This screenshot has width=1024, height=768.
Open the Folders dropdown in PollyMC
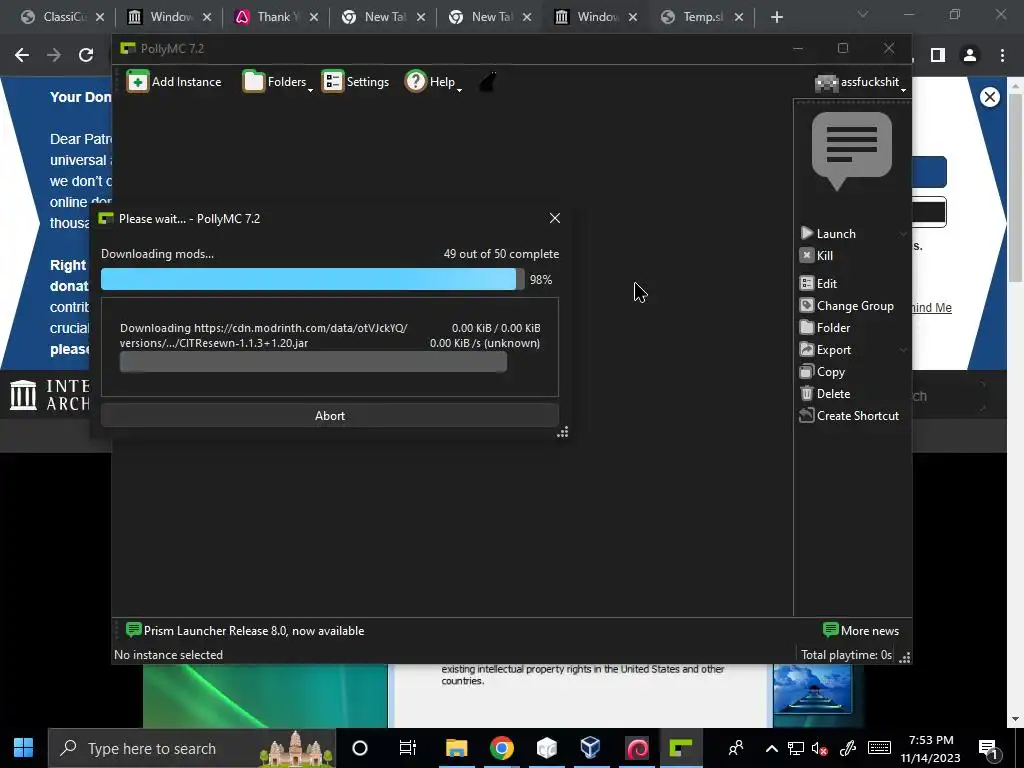(x=278, y=82)
